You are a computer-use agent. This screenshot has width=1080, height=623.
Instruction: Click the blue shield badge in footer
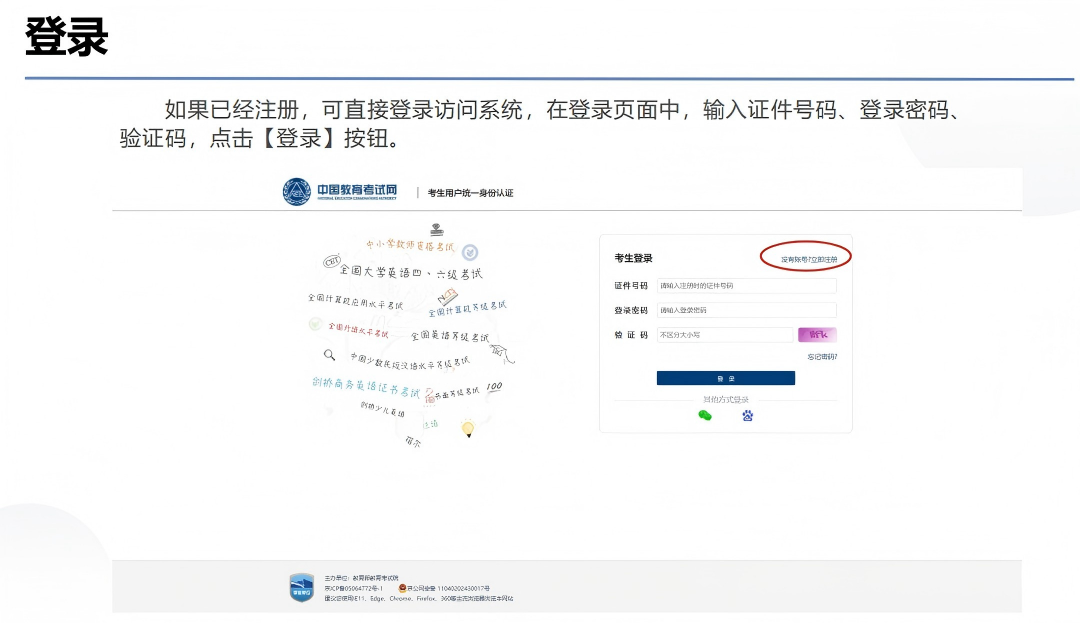point(302,587)
